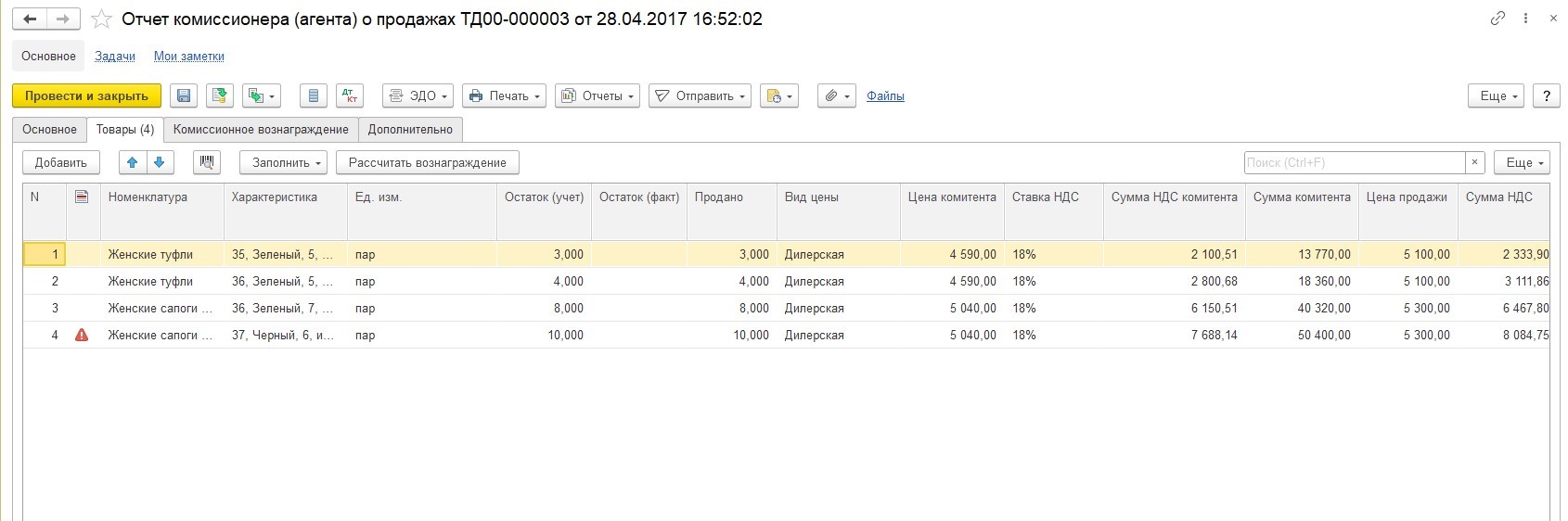
Task: Open the Дт/Кт accounting entries icon
Action: click(350, 96)
